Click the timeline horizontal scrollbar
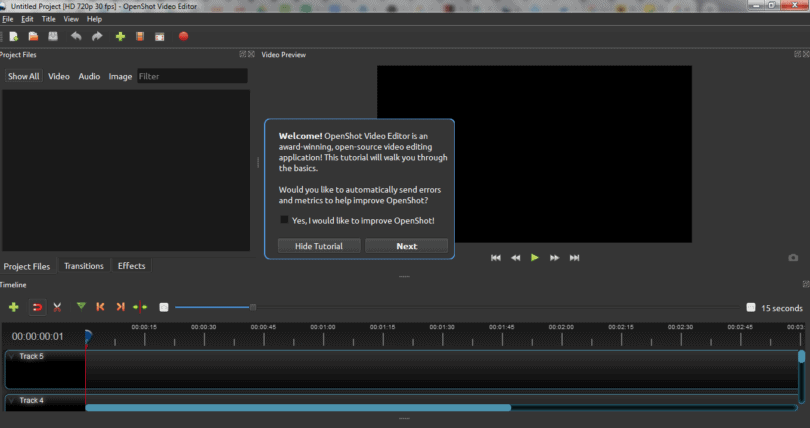The image size is (810, 428). pos(298,408)
